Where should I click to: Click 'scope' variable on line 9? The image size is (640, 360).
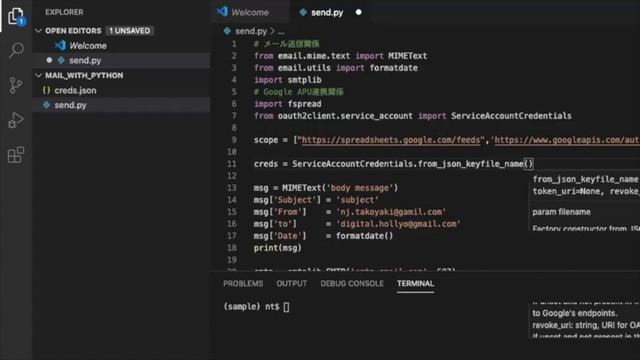click(266, 140)
